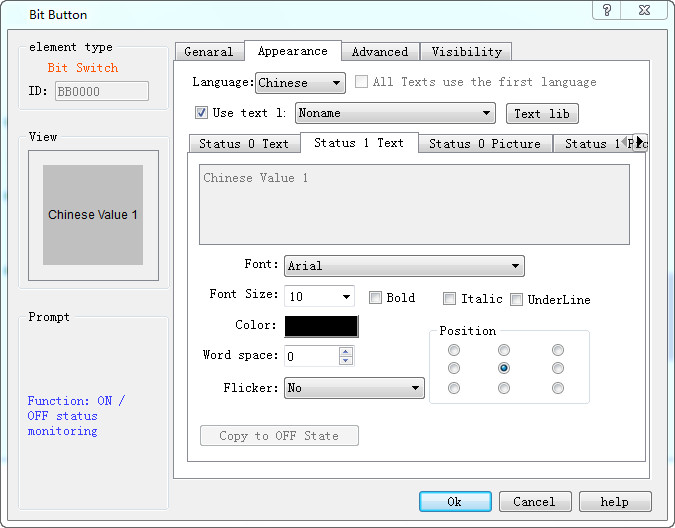Screen dimensions: 675x528
Task: Click the ID field BB0000
Action: [102, 91]
